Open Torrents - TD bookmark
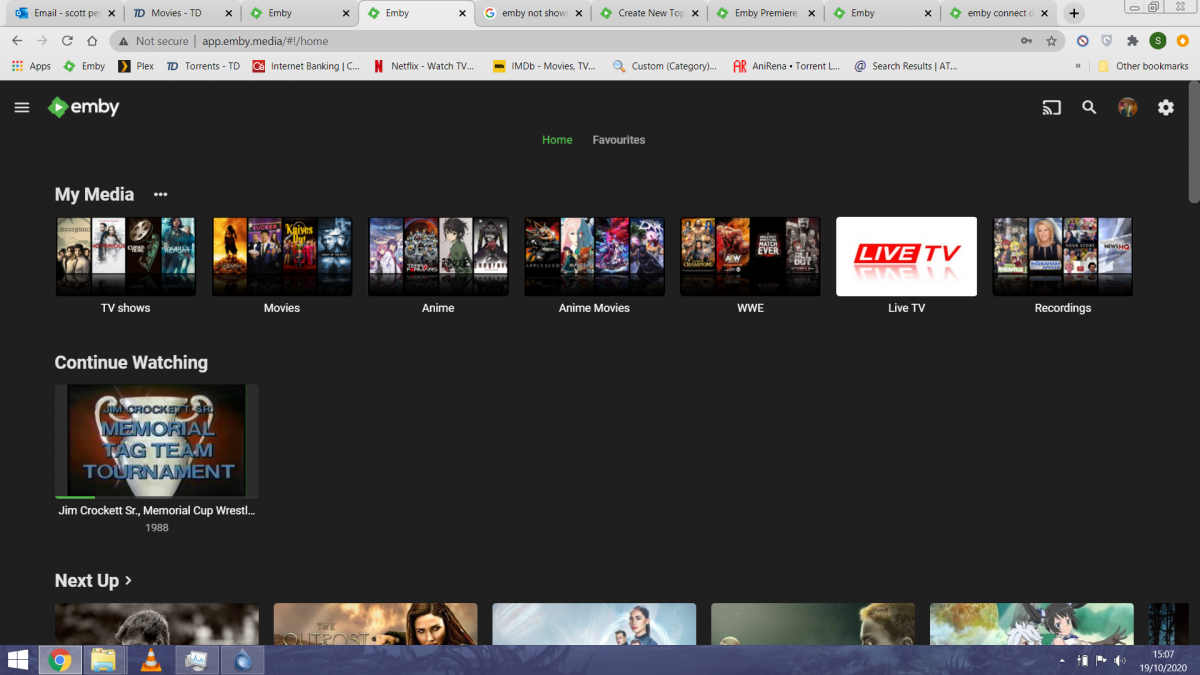The height and width of the screenshot is (675, 1200). click(203, 66)
